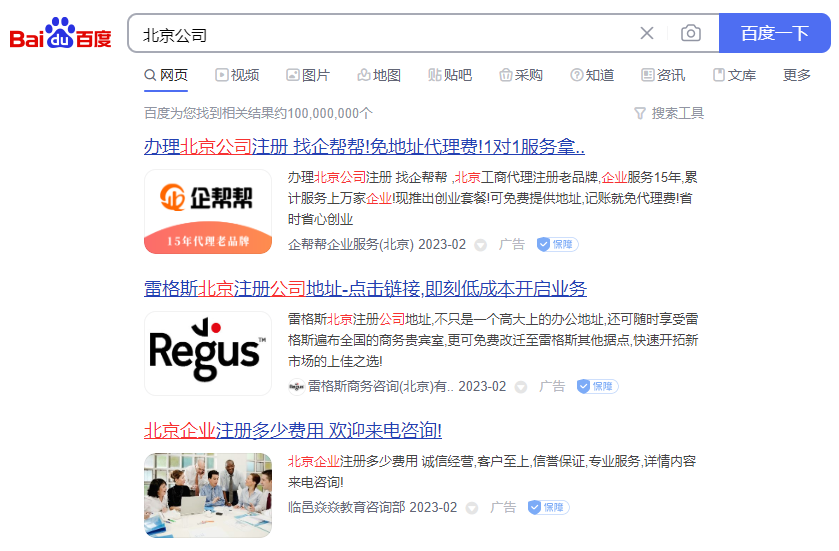Viewport: 839px width, 551px height.
Task: Open the 贴吧 tab
Action: coord(450,75)
